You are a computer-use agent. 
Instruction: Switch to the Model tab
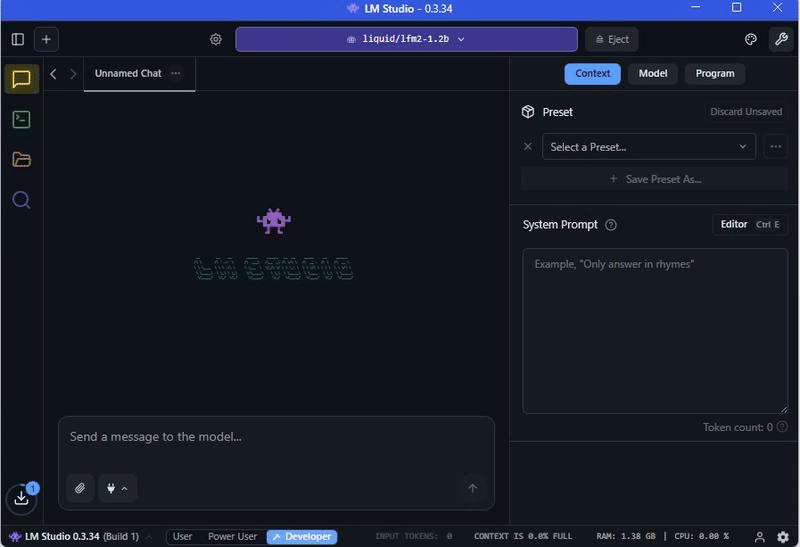coord(653,73)
